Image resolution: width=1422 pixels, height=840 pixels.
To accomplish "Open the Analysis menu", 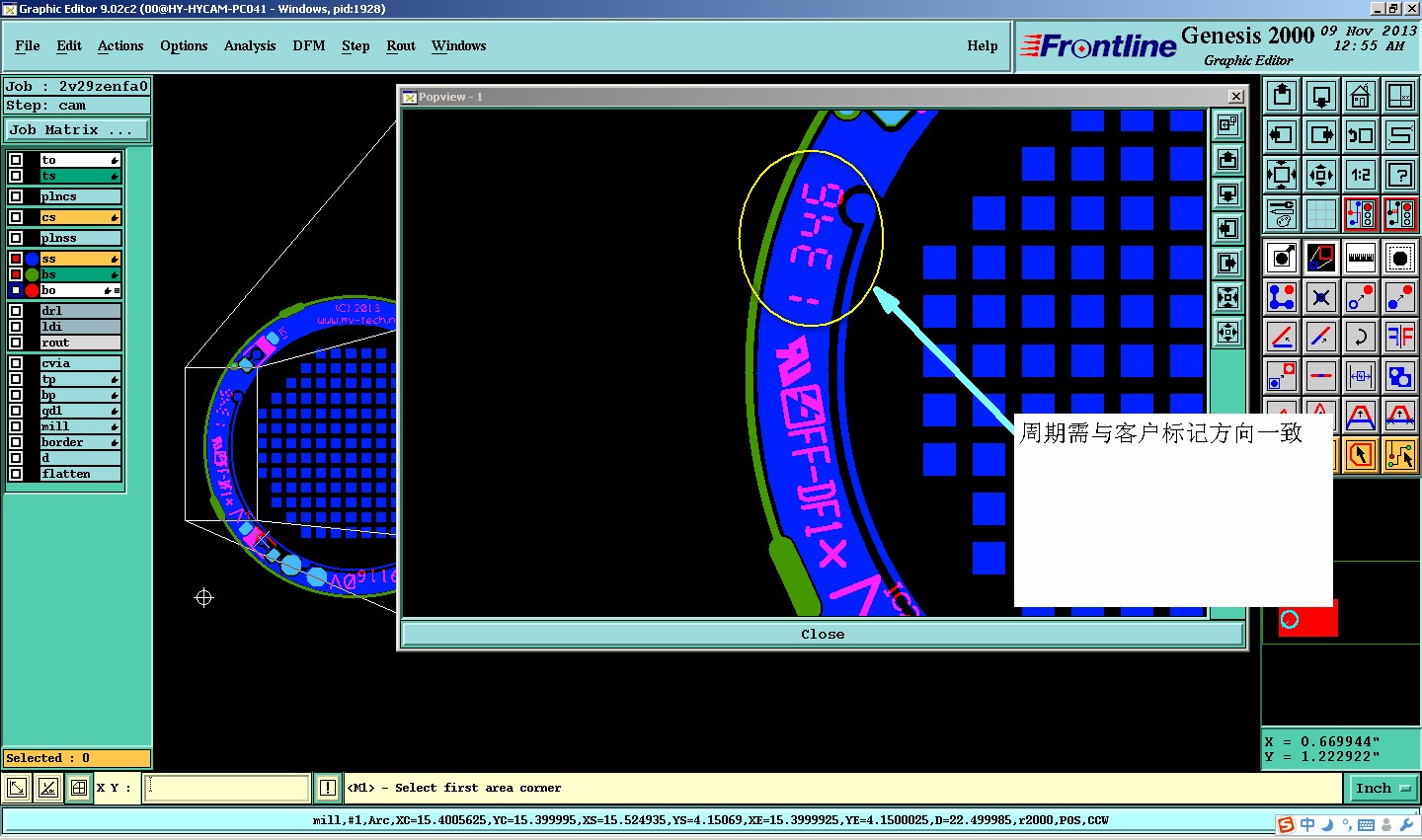I will click(x=250, y=45).
